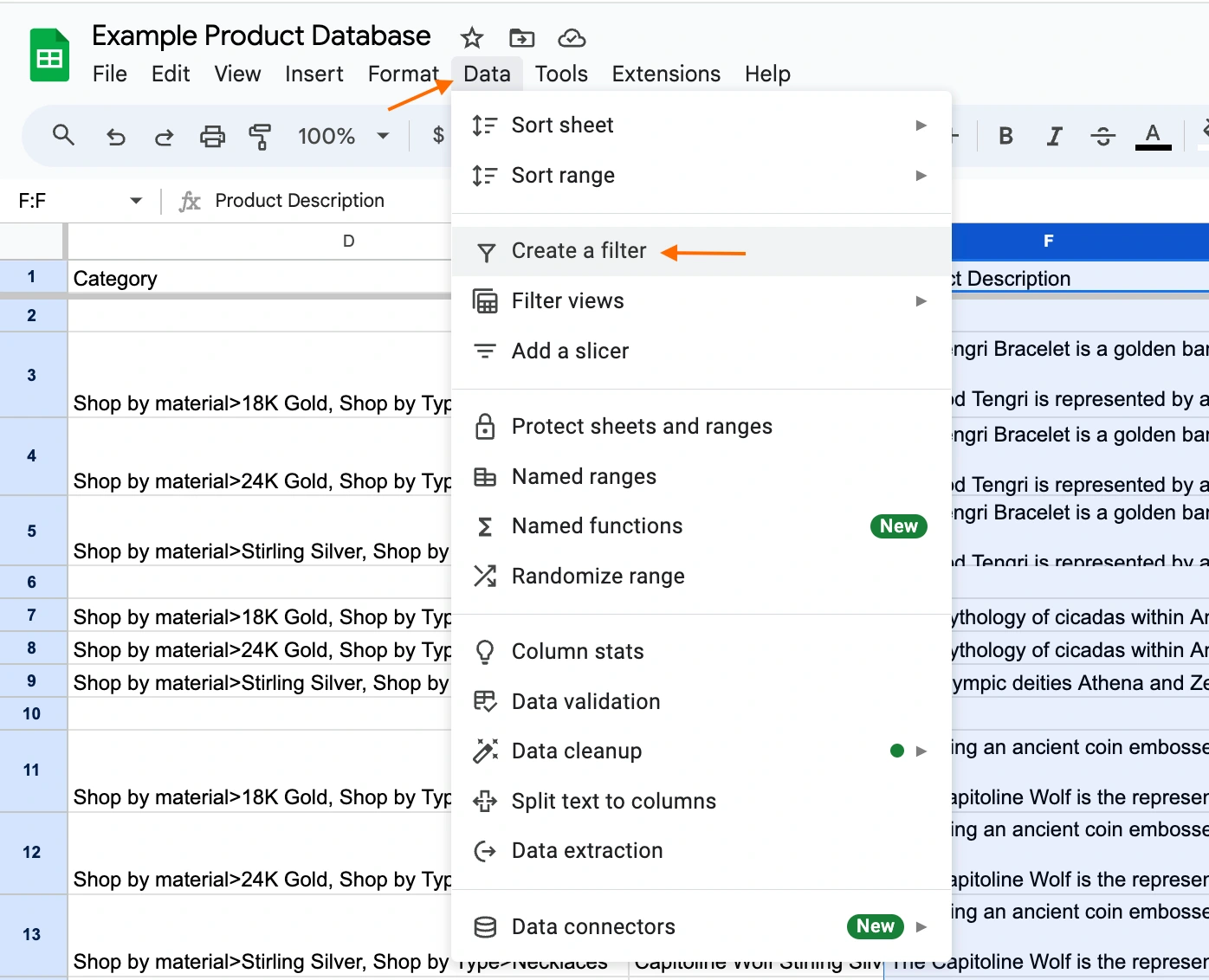The width and height of the screenshot is (1209, 980).
Task: Open the Insert menu
Action: 314,74
